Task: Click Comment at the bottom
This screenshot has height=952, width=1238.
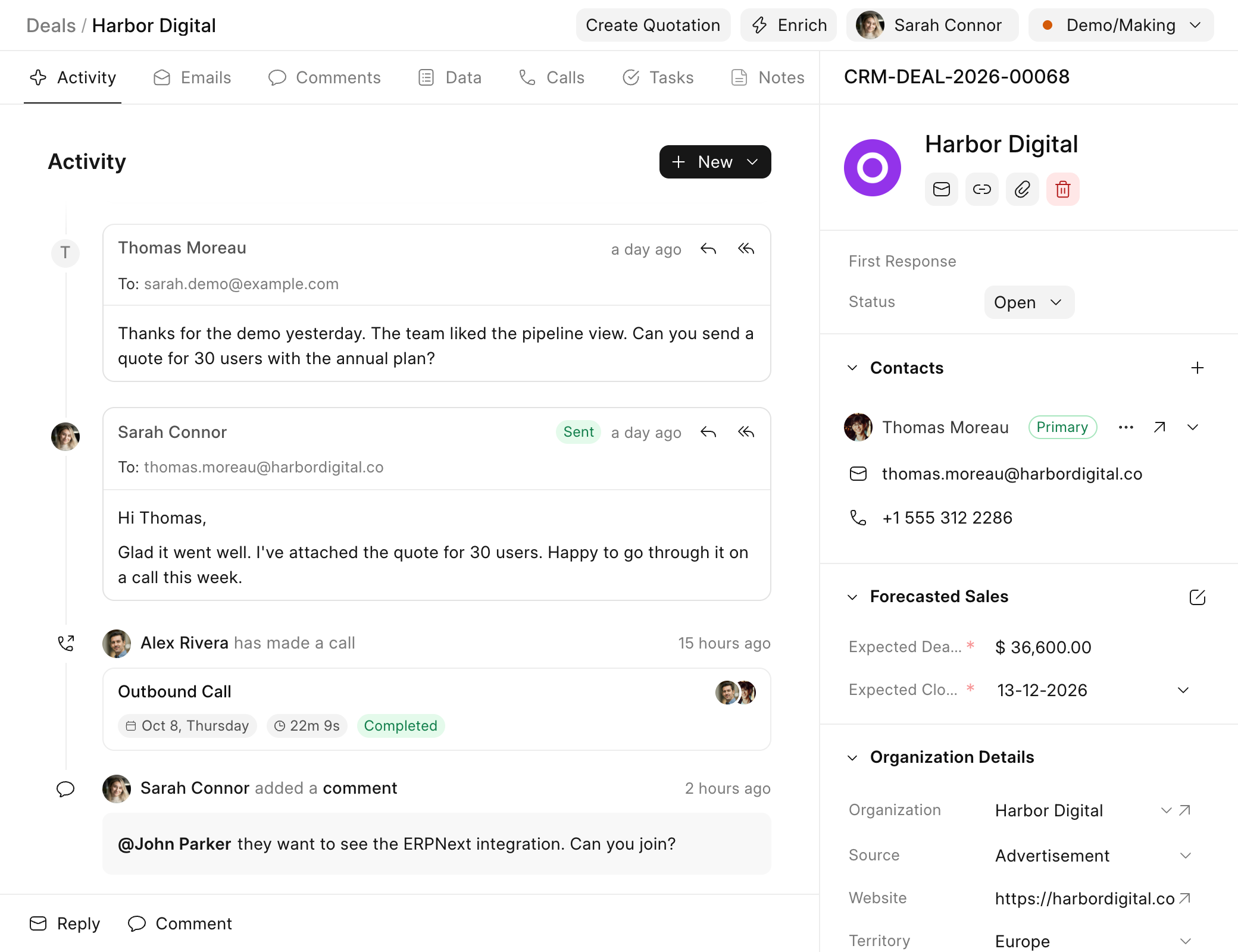Action: point(180,923)
